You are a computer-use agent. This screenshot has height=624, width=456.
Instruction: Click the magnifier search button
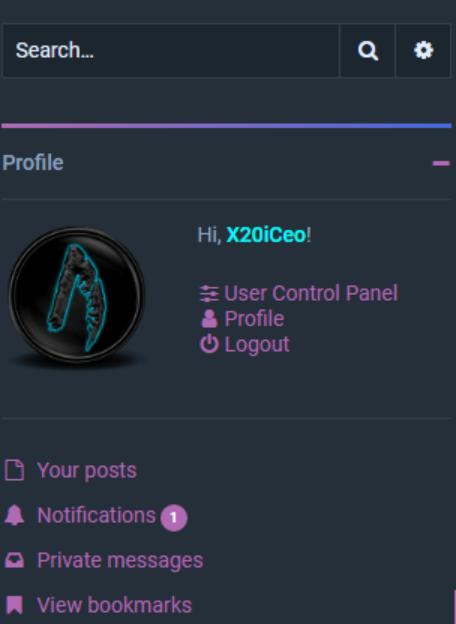pos(367,51)
